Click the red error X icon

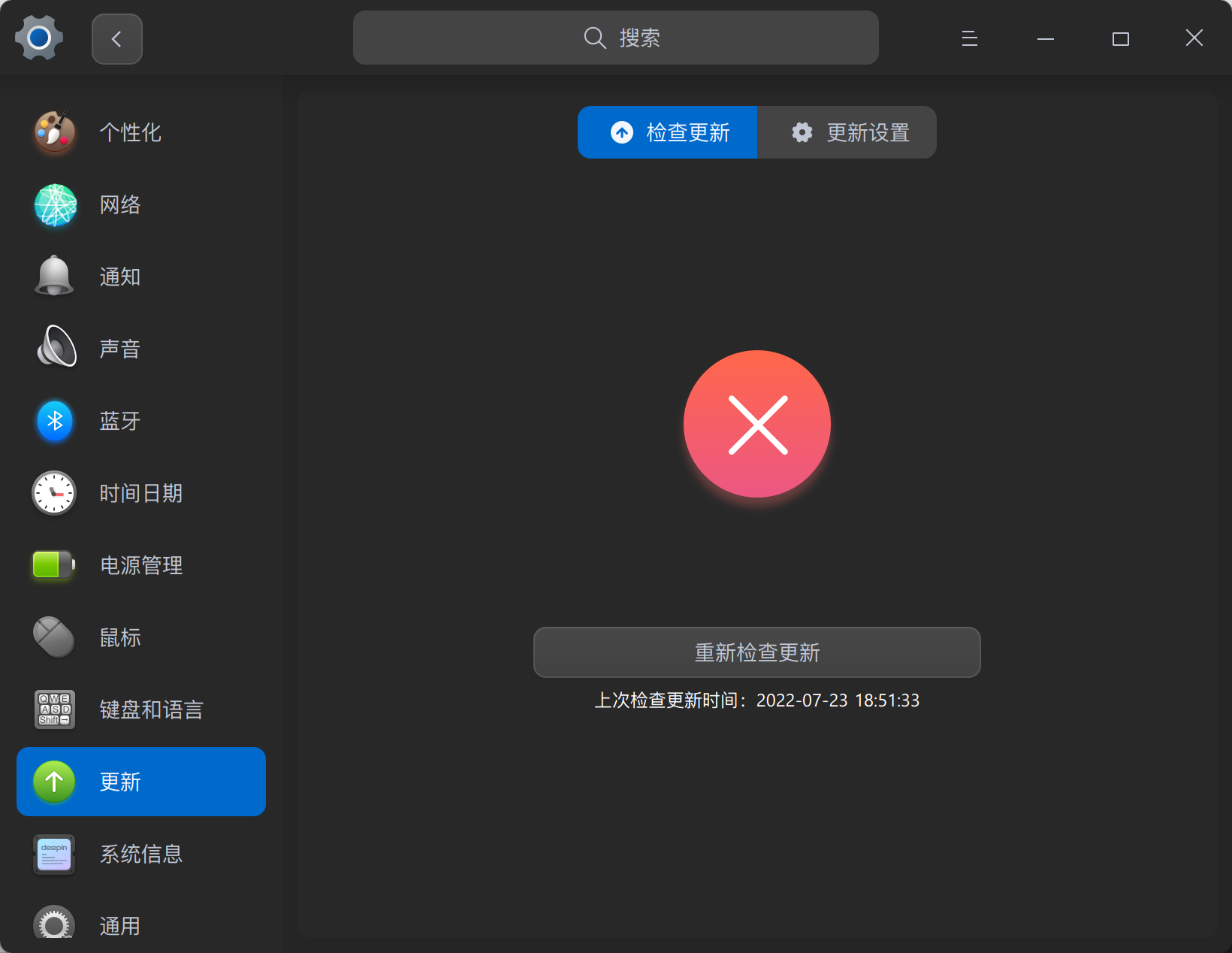[x=757, y=425]
